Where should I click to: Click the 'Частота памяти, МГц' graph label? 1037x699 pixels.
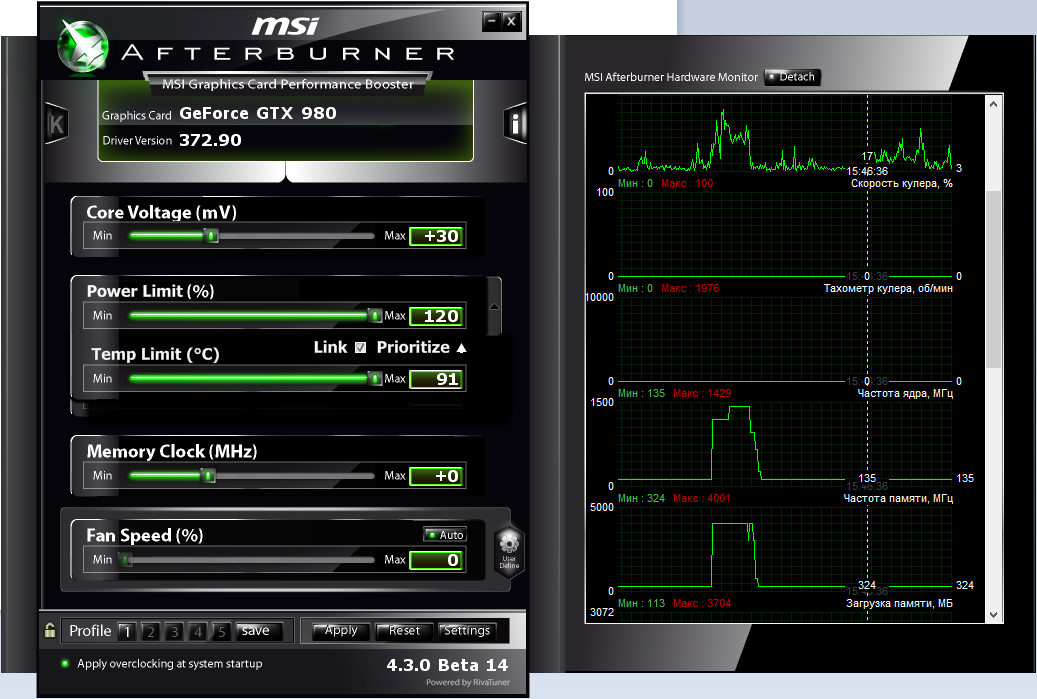pyautogui.click(x=898, y=499)
